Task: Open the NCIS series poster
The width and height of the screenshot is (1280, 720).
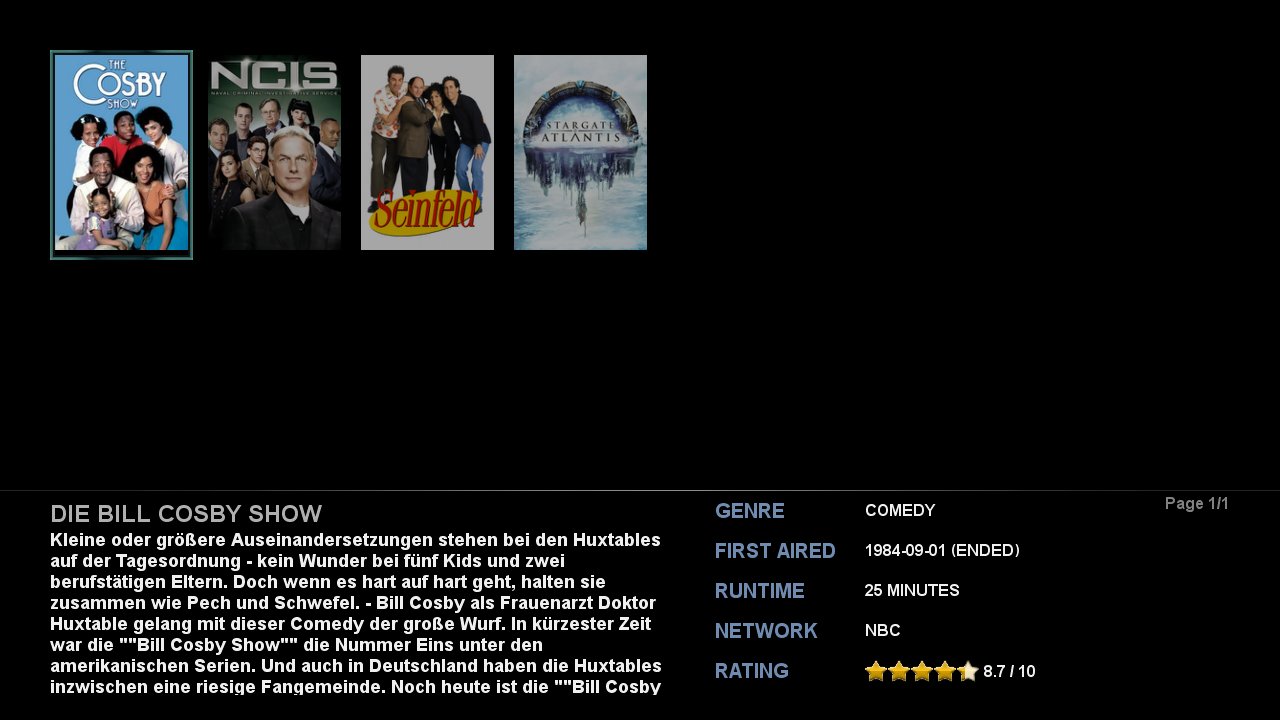Action: (x=275, y=152)
